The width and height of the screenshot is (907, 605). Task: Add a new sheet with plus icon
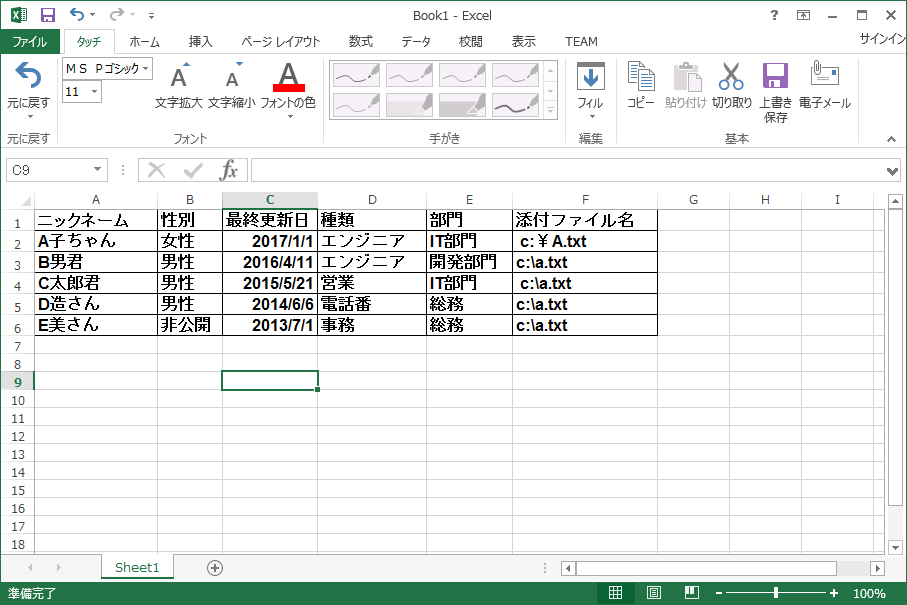click(x=215, y=568)
